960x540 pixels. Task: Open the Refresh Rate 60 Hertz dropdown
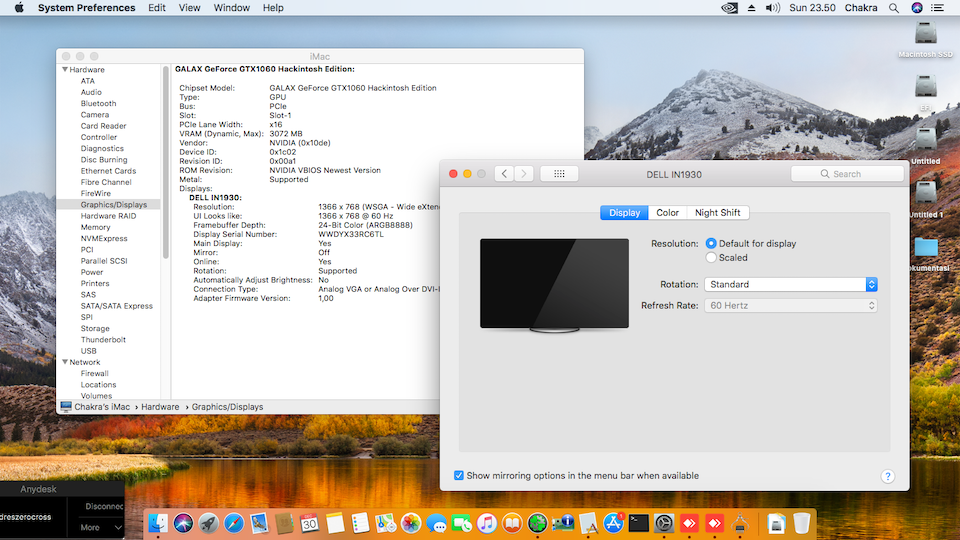[790, 306]
